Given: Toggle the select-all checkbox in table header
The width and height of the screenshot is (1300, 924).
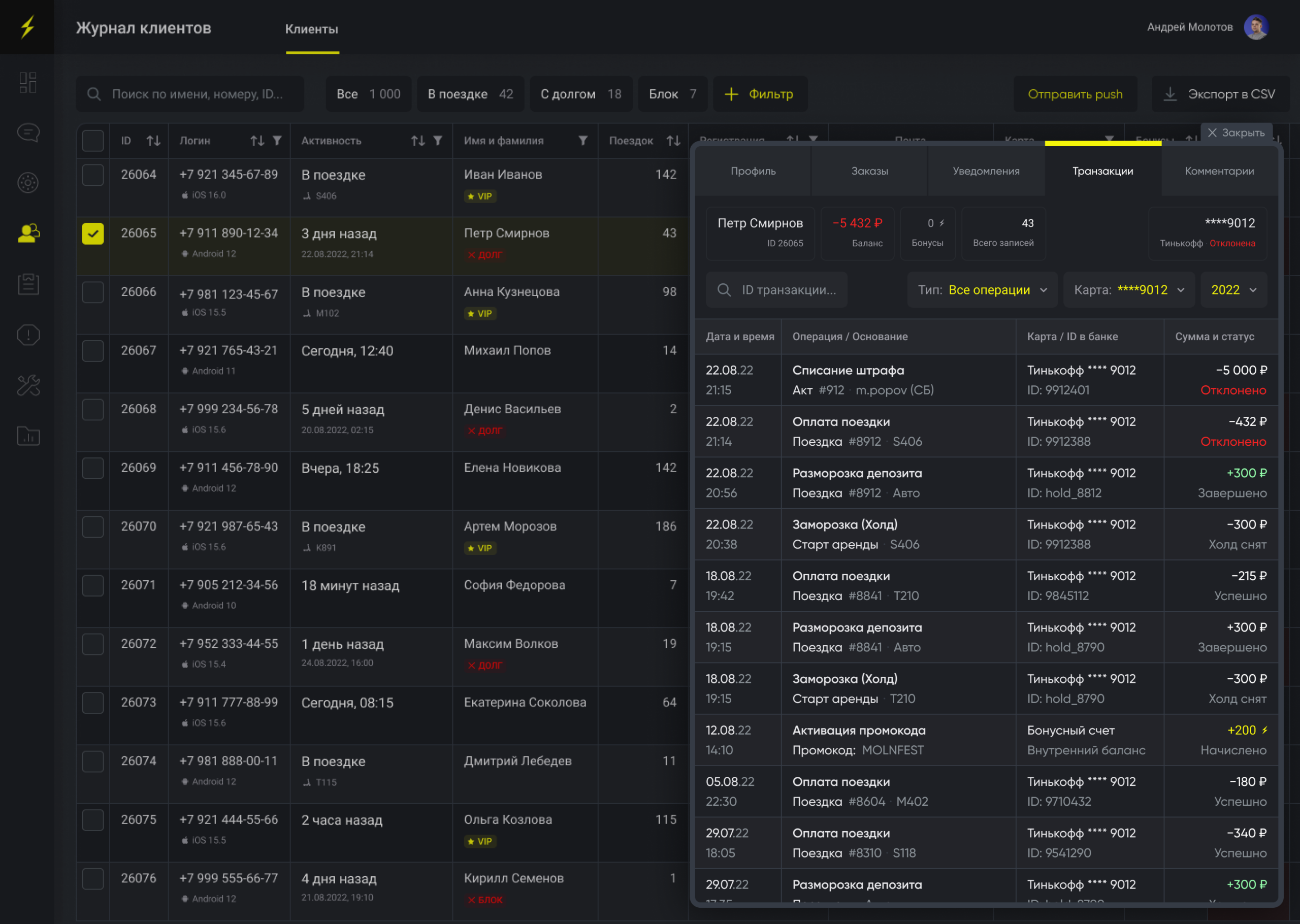Looking at the screenshot, I should (x=93, y=141).
